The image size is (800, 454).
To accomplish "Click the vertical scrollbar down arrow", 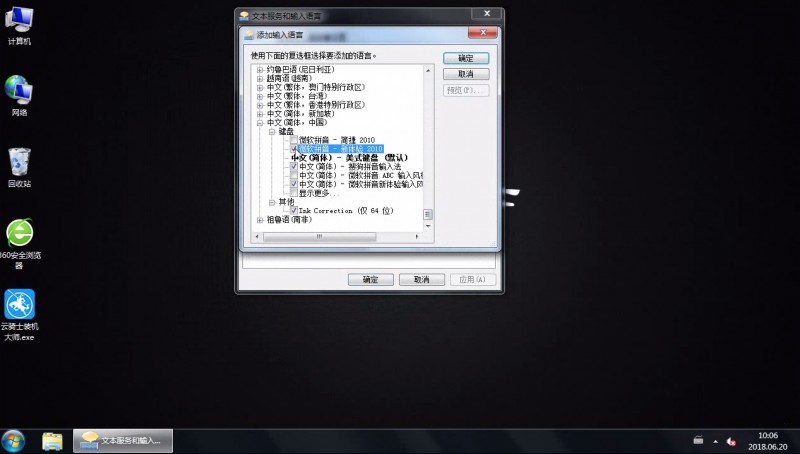I will click(428, 225).
